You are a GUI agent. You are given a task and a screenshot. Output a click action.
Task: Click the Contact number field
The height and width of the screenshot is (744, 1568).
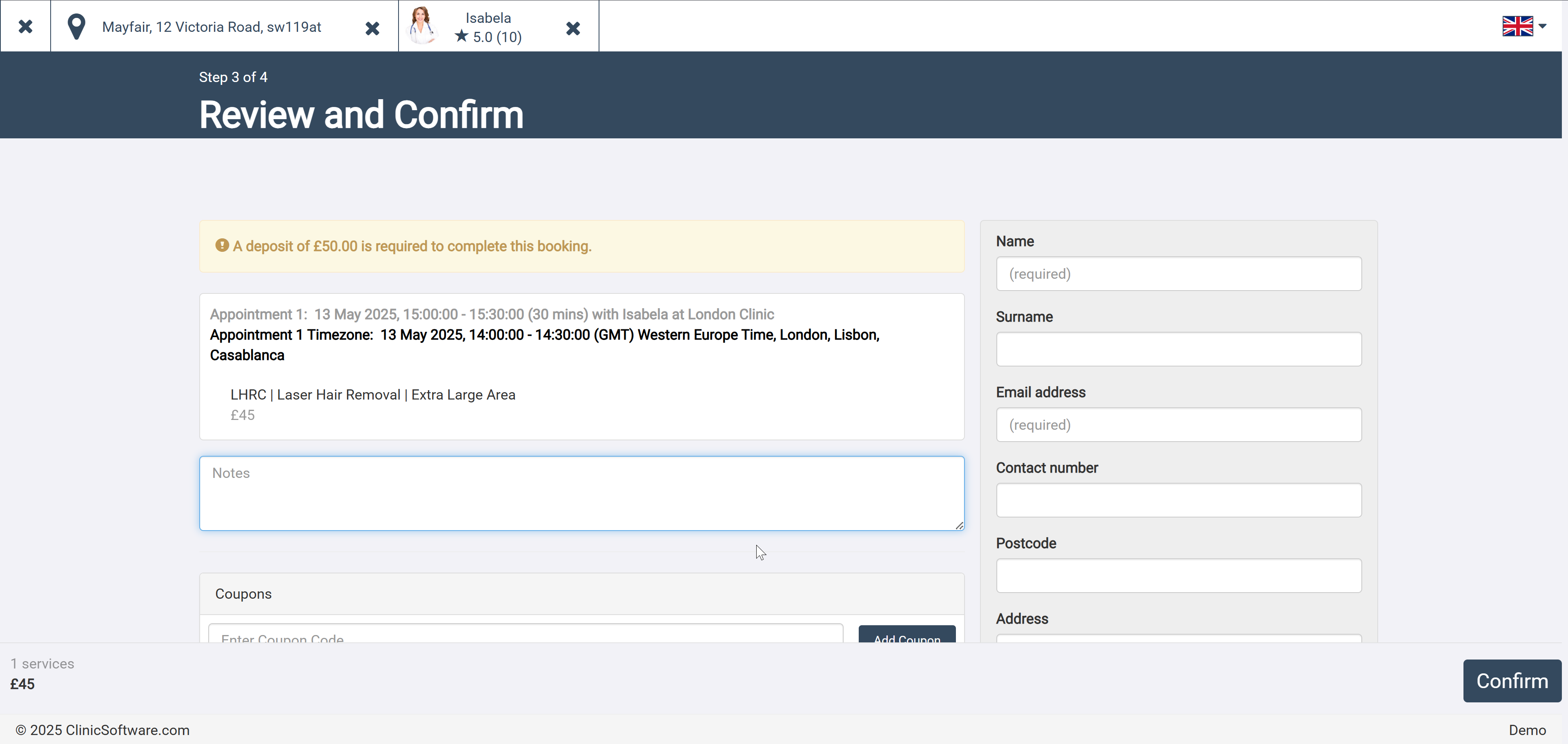1178,500
